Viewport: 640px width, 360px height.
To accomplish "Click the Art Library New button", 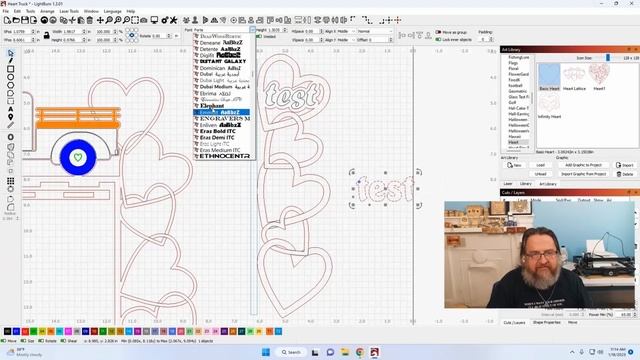I will pos(514,165).
